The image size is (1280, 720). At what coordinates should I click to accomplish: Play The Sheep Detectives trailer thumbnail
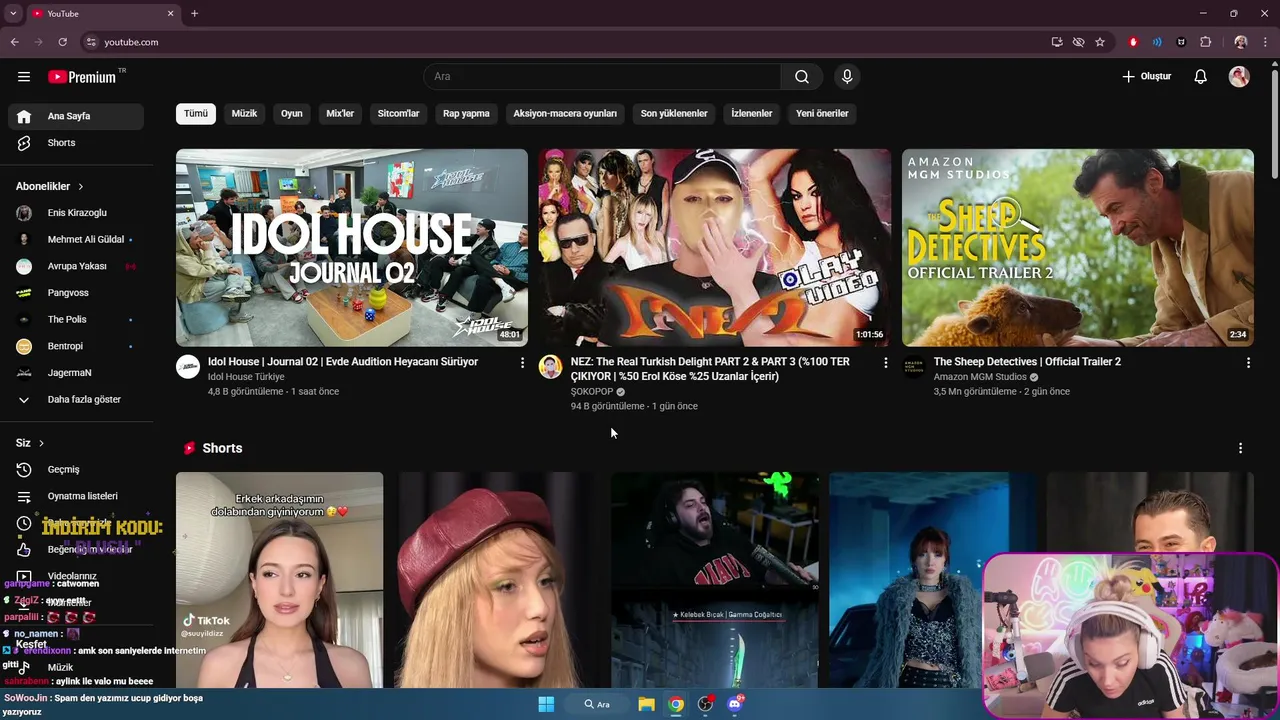click(x=1078, y=248)
